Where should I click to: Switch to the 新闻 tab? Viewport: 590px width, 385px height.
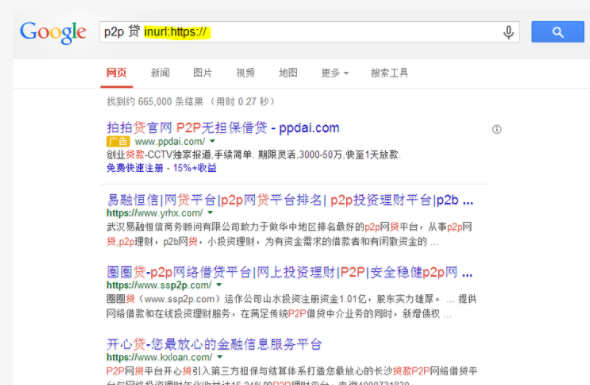(x=160, y=73)
